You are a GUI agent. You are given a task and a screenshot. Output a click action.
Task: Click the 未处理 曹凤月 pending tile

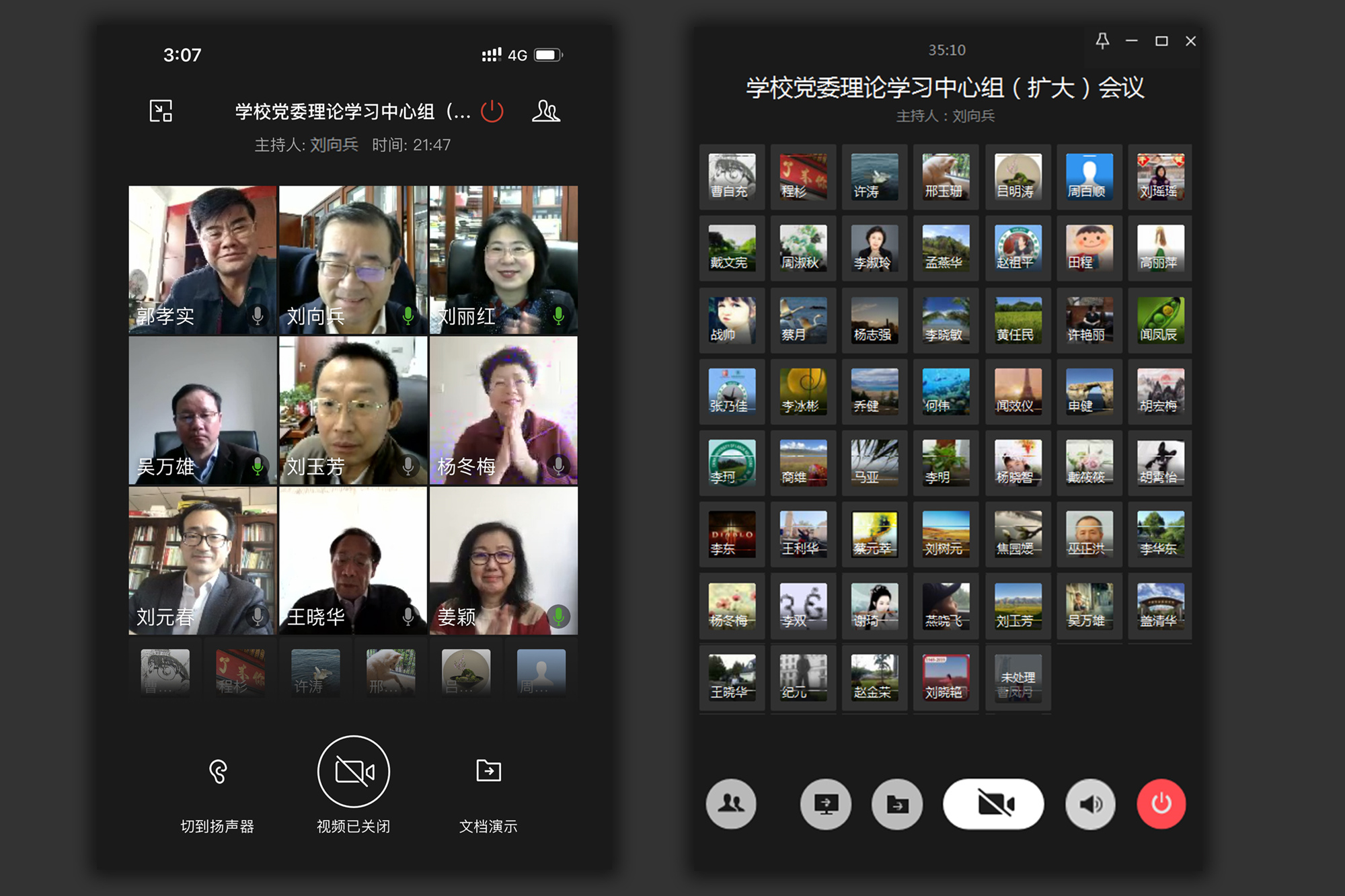[x=1017, y=678]
